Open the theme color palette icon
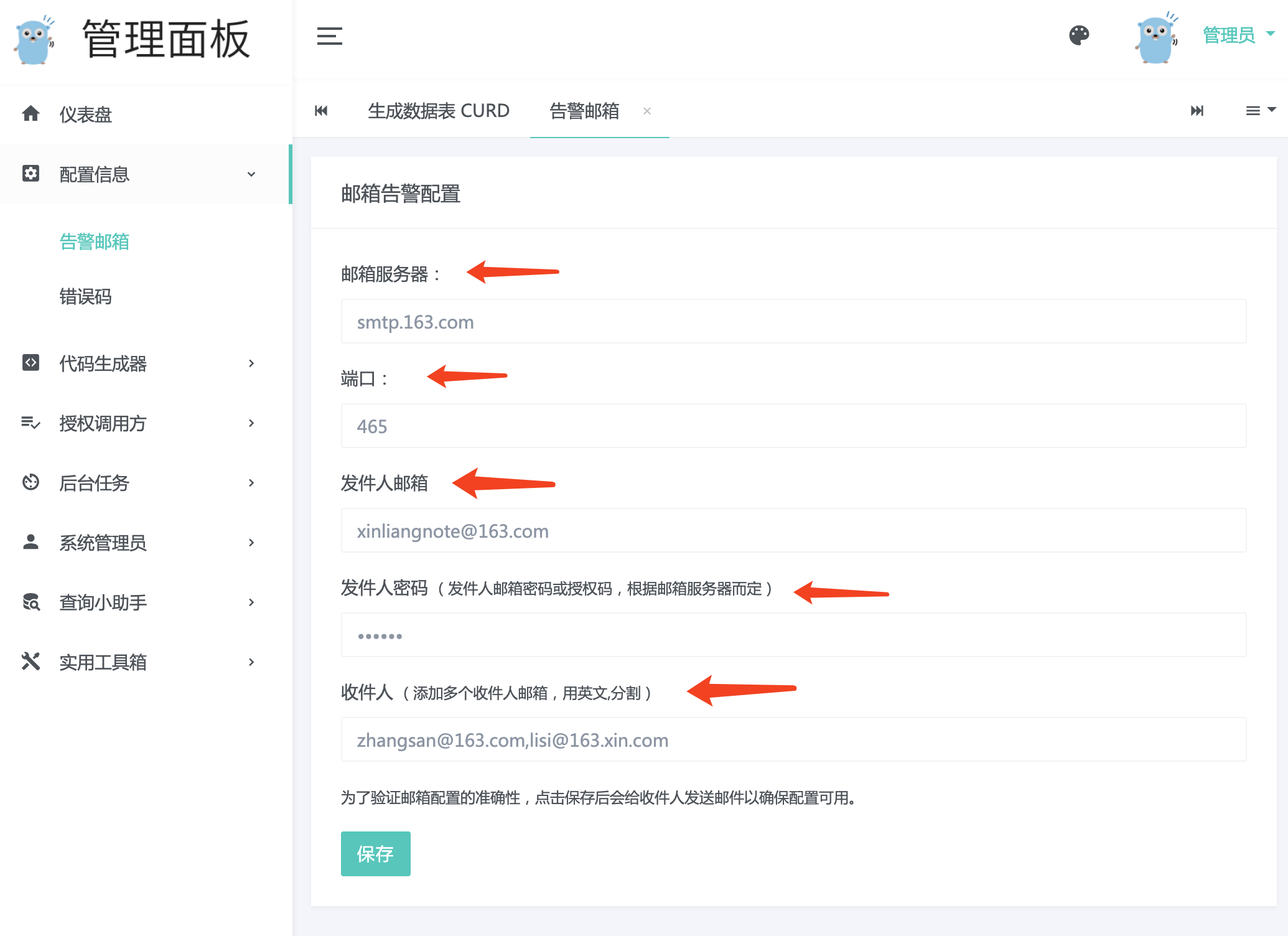 pos(1079,35)
